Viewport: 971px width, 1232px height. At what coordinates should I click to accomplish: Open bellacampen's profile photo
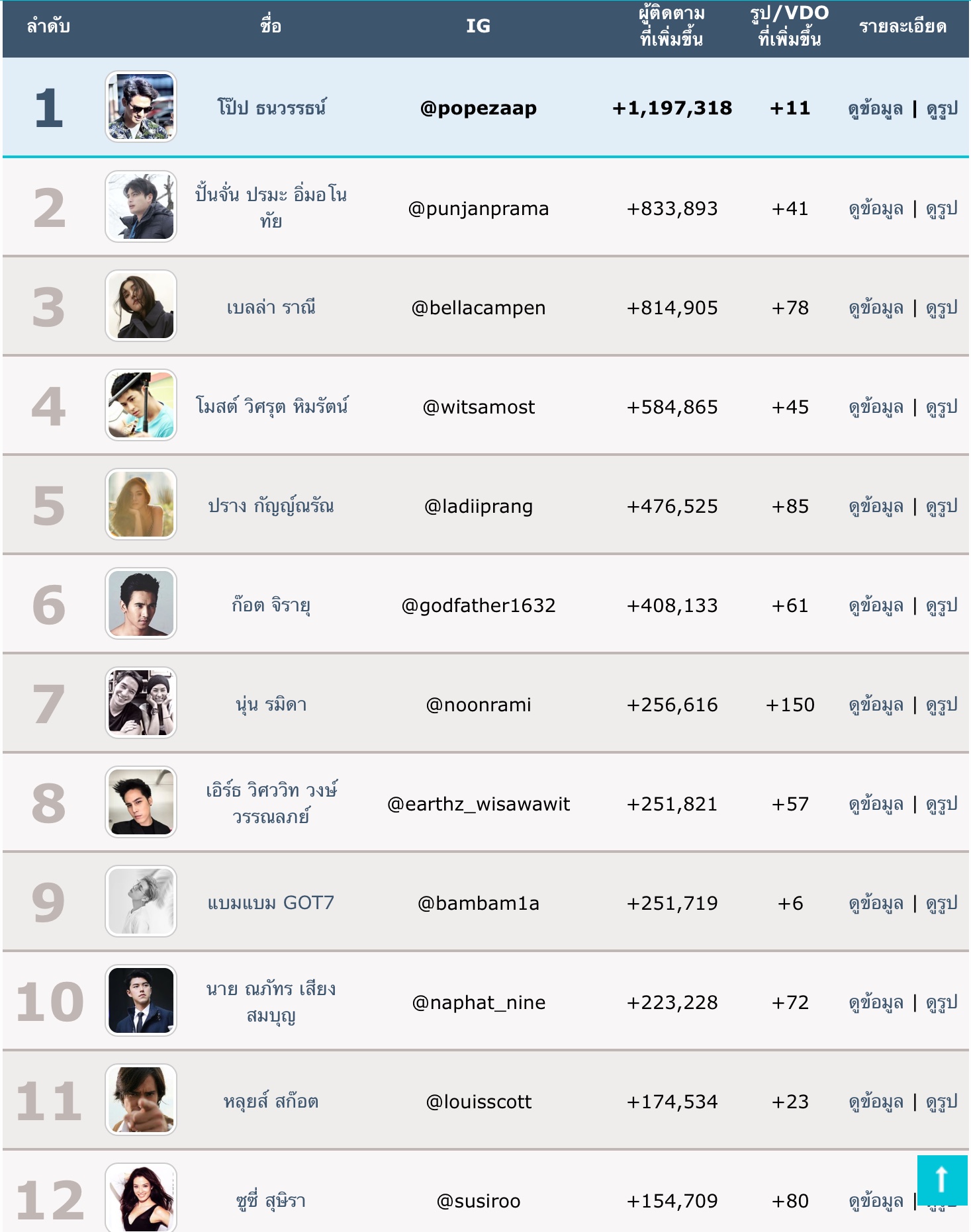[x=141, y=306]
